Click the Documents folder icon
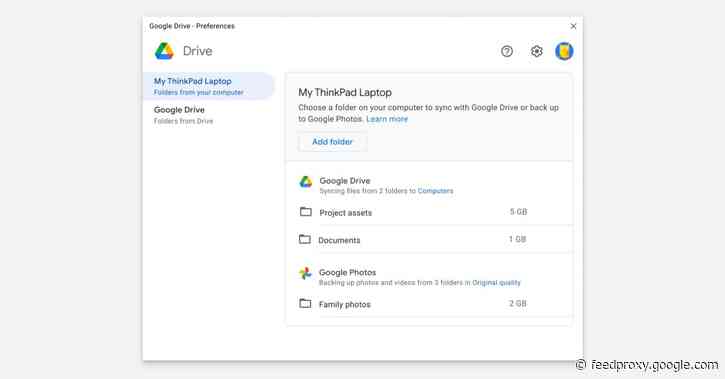Image resolution: width=725 pixels, height=379 pixels. [x=305, y=239]
